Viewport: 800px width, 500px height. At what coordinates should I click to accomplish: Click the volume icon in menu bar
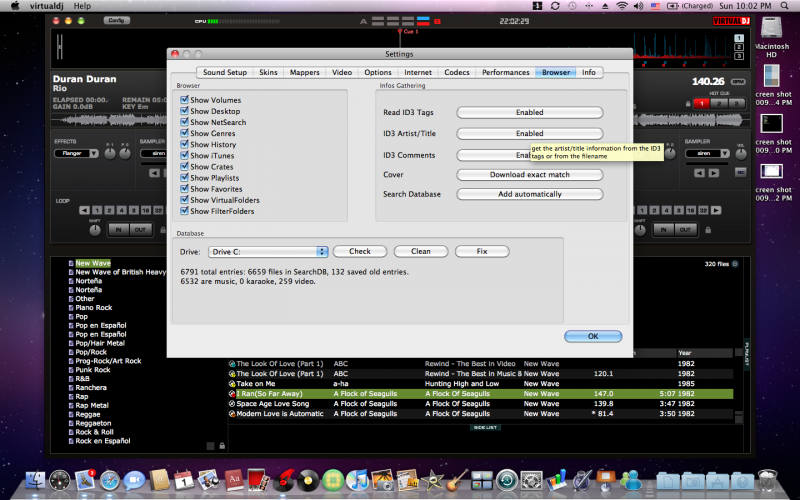pos(638,6)
